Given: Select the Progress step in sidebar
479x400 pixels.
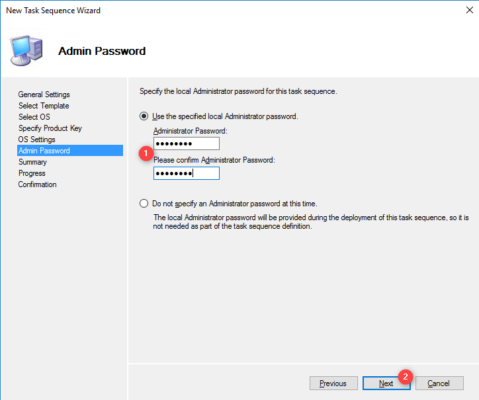Looking at the screenshot, I should tap(32, 173).
